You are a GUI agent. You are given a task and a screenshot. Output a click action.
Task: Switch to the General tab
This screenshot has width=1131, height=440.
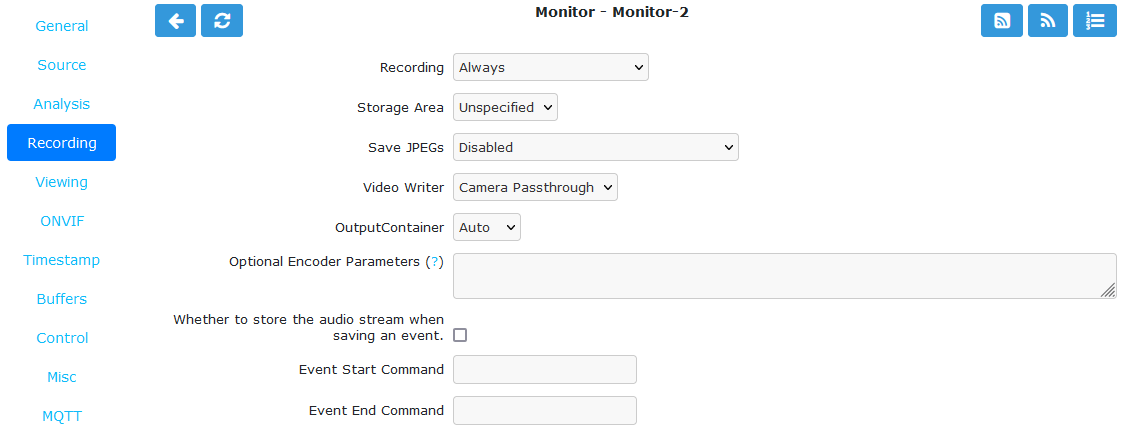pos(61,26)
